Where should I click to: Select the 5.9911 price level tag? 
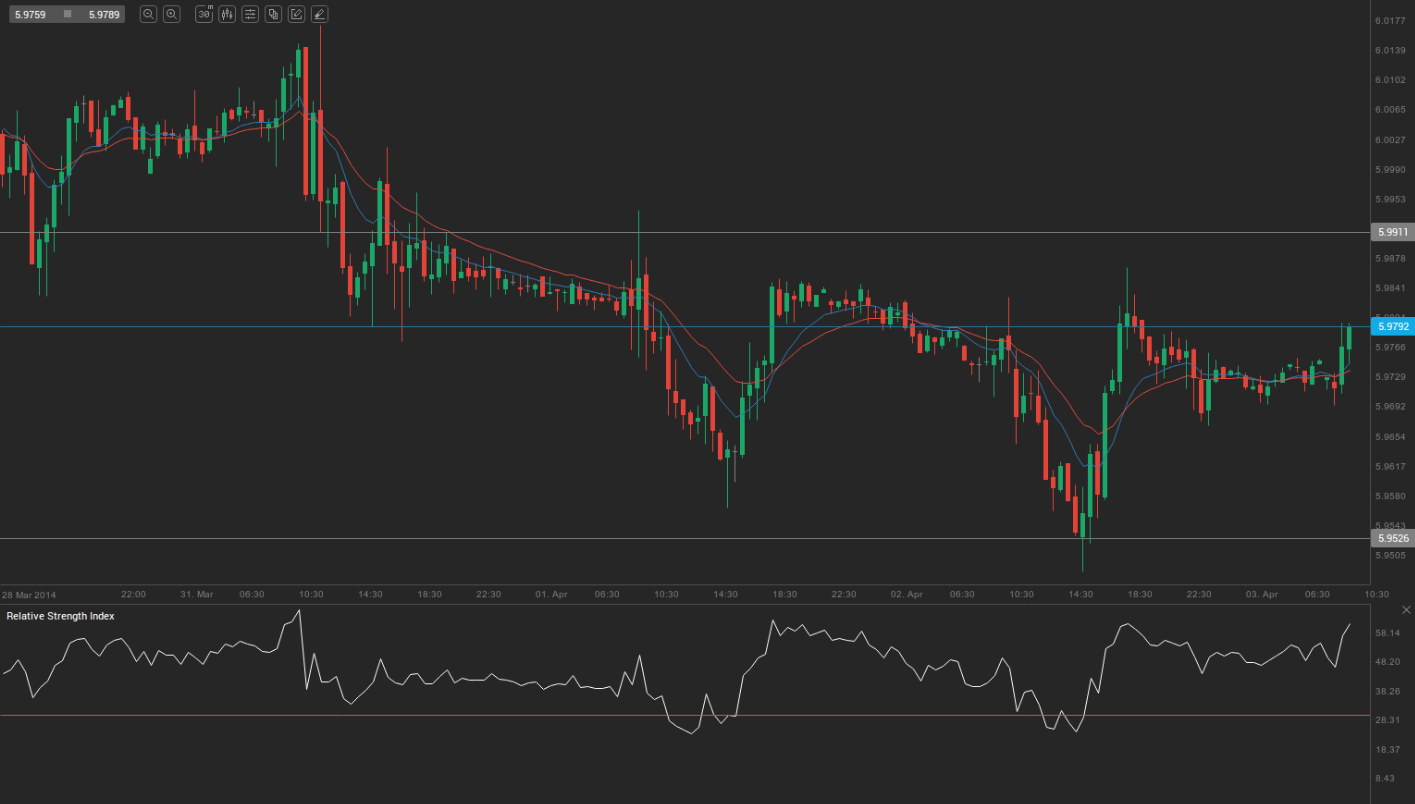coord(1392,232)
